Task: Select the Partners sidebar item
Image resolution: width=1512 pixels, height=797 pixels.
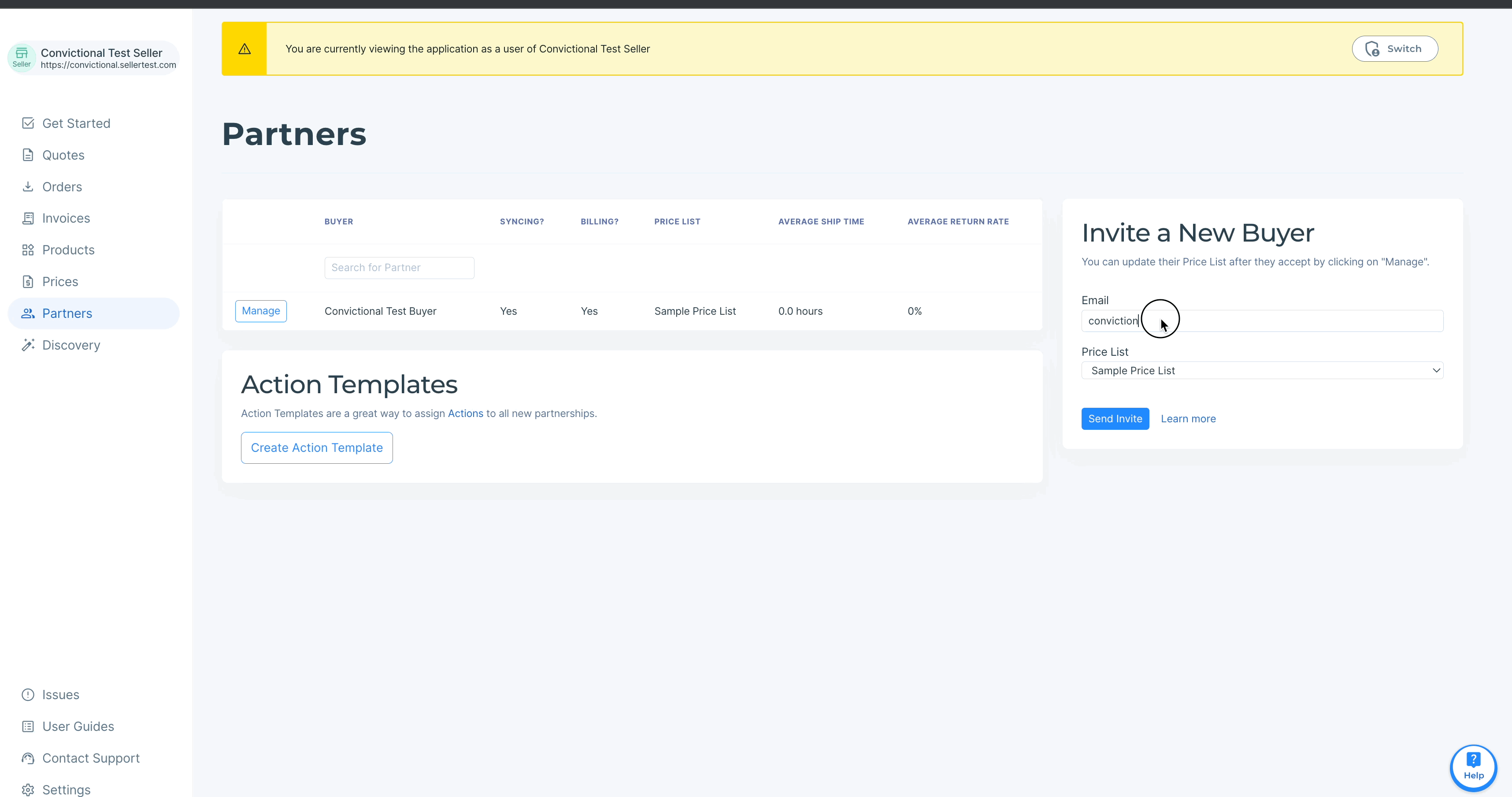Action: pos(94,313)
